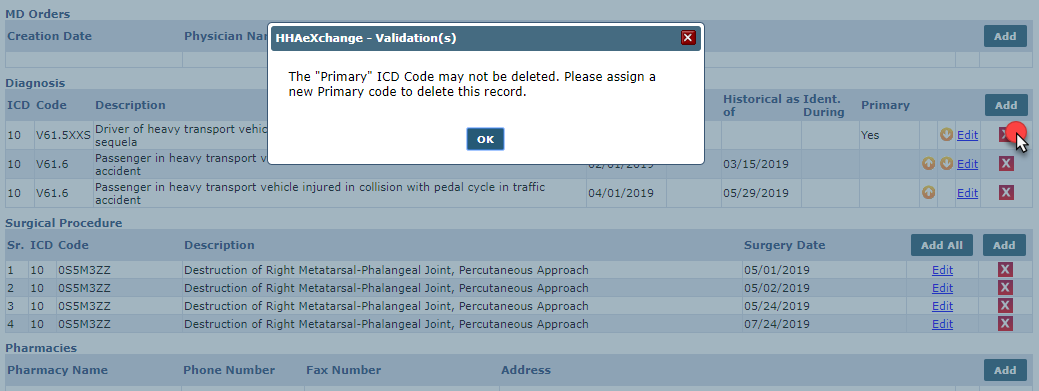Close the HHAeXchange Validation dialog
The width and height of the screenshot is (1039, 391).
pos(688,38)
